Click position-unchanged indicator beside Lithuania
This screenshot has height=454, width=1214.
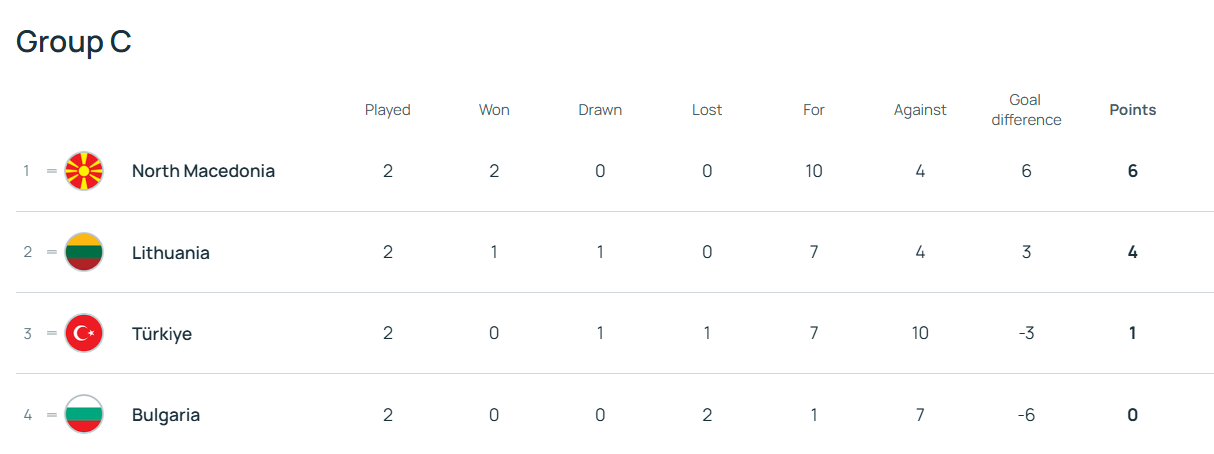click(x=52, y=252)
